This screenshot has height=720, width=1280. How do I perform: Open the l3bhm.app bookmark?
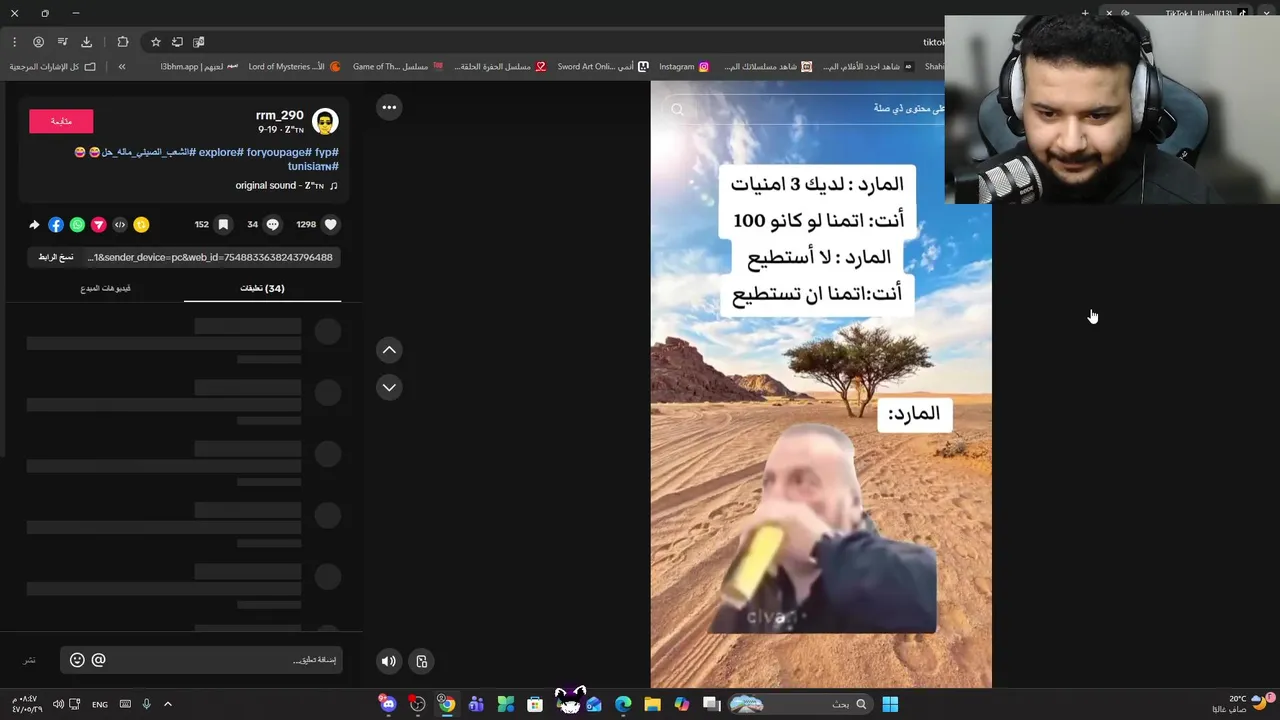(x=200, y=67)
